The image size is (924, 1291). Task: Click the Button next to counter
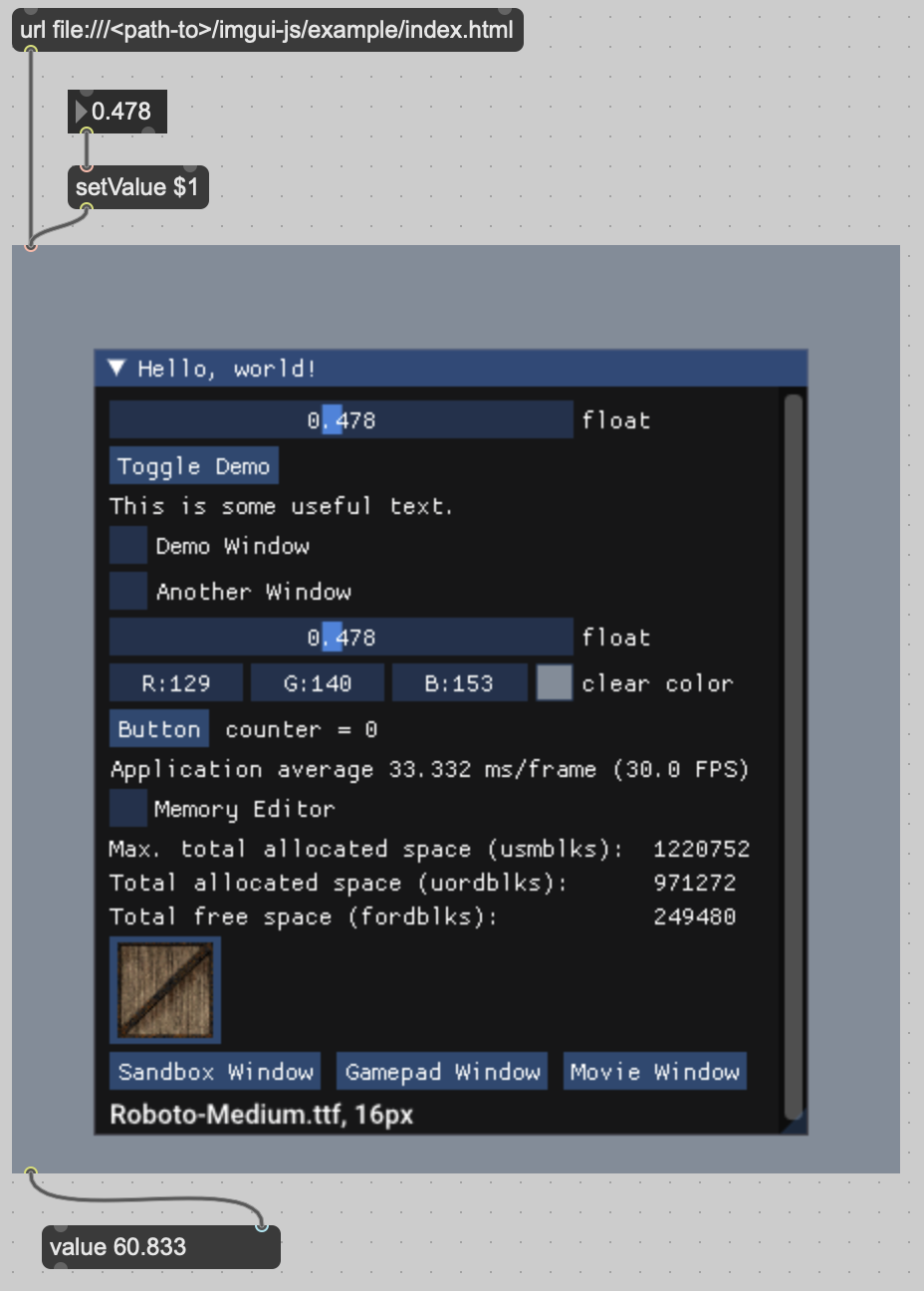[159, 729]
